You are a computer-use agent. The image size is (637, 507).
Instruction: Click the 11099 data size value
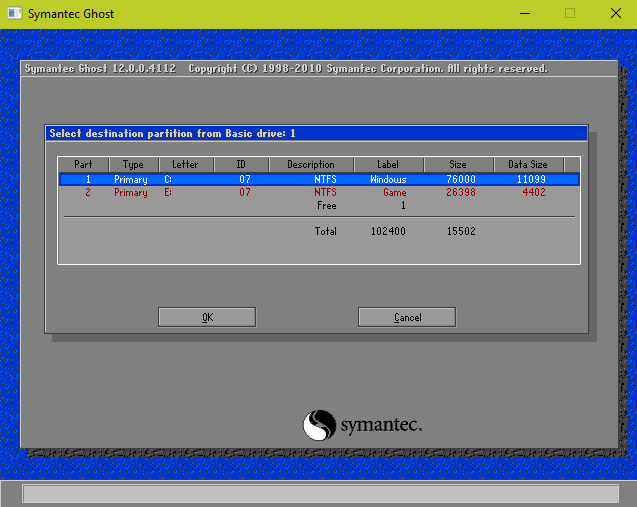pos(531,179)
